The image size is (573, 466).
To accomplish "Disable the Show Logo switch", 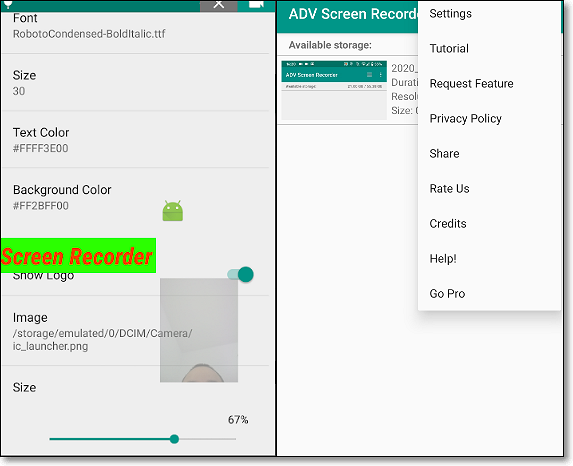I will pos(240,274).
